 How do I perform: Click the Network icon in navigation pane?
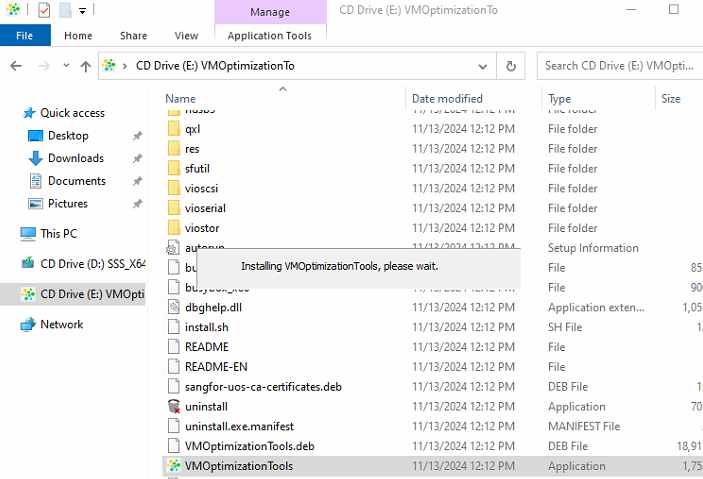(x=27, y=324)
